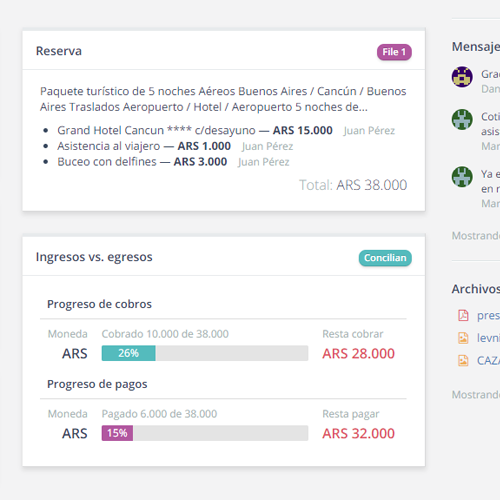Click the red PDF file icon
This screenshot has width=500, height=500.
[463, 315]
